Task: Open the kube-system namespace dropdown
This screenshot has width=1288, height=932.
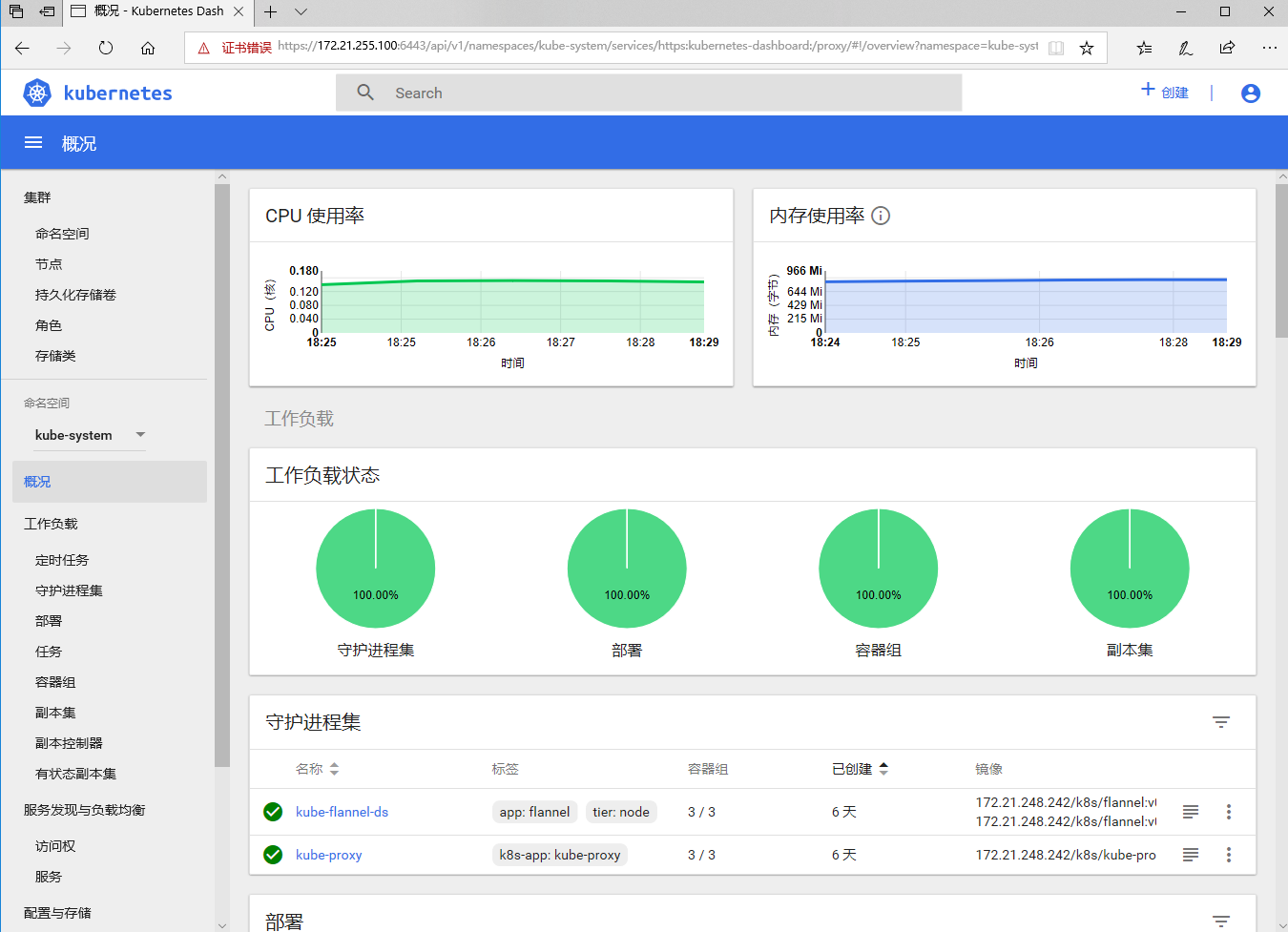Action: (91, 435)
